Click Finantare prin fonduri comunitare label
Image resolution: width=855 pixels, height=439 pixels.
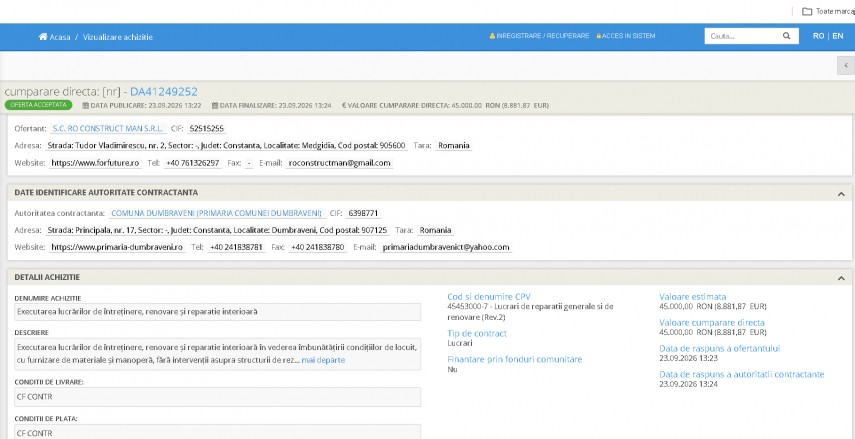pos(515,359)
